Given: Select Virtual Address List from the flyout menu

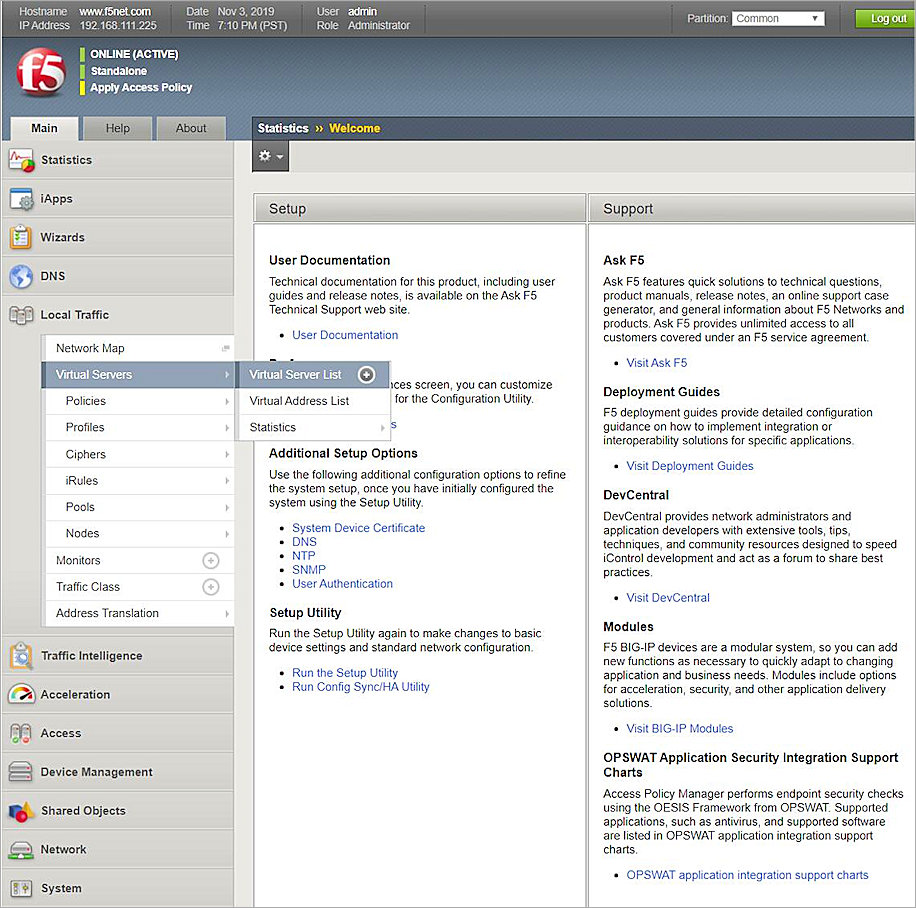Looking at the screenshot, I should [301, 401].
